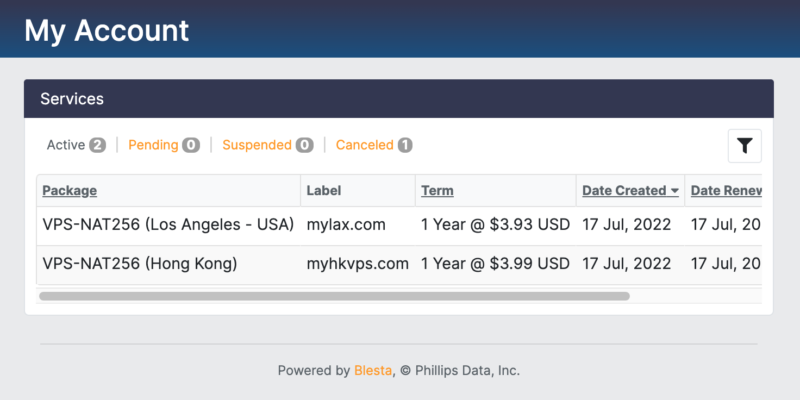Click the $3.99 USD term cell
The image size is (800, 400).
[x=495, y=264]
